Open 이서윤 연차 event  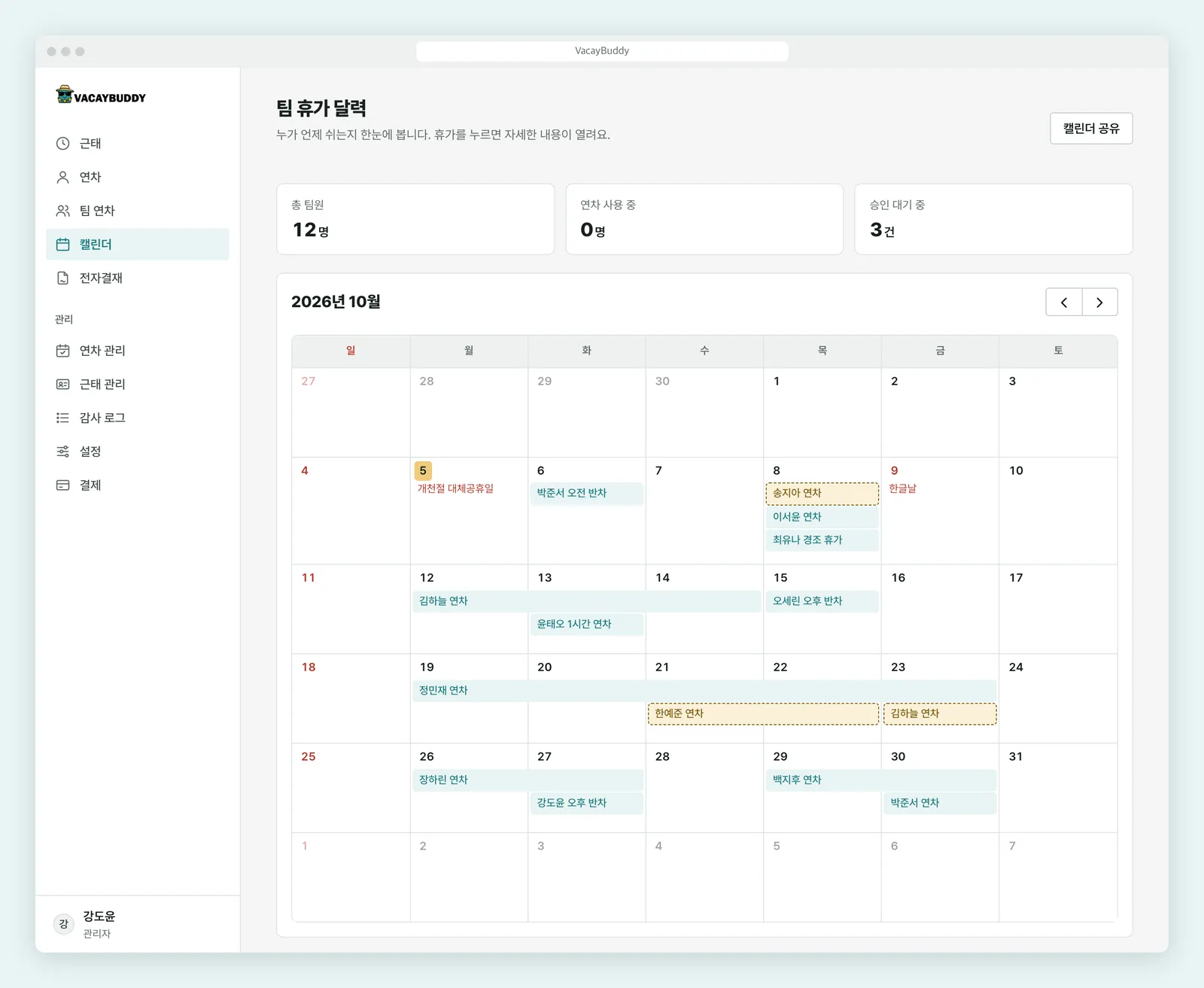(x=822, y=517)
